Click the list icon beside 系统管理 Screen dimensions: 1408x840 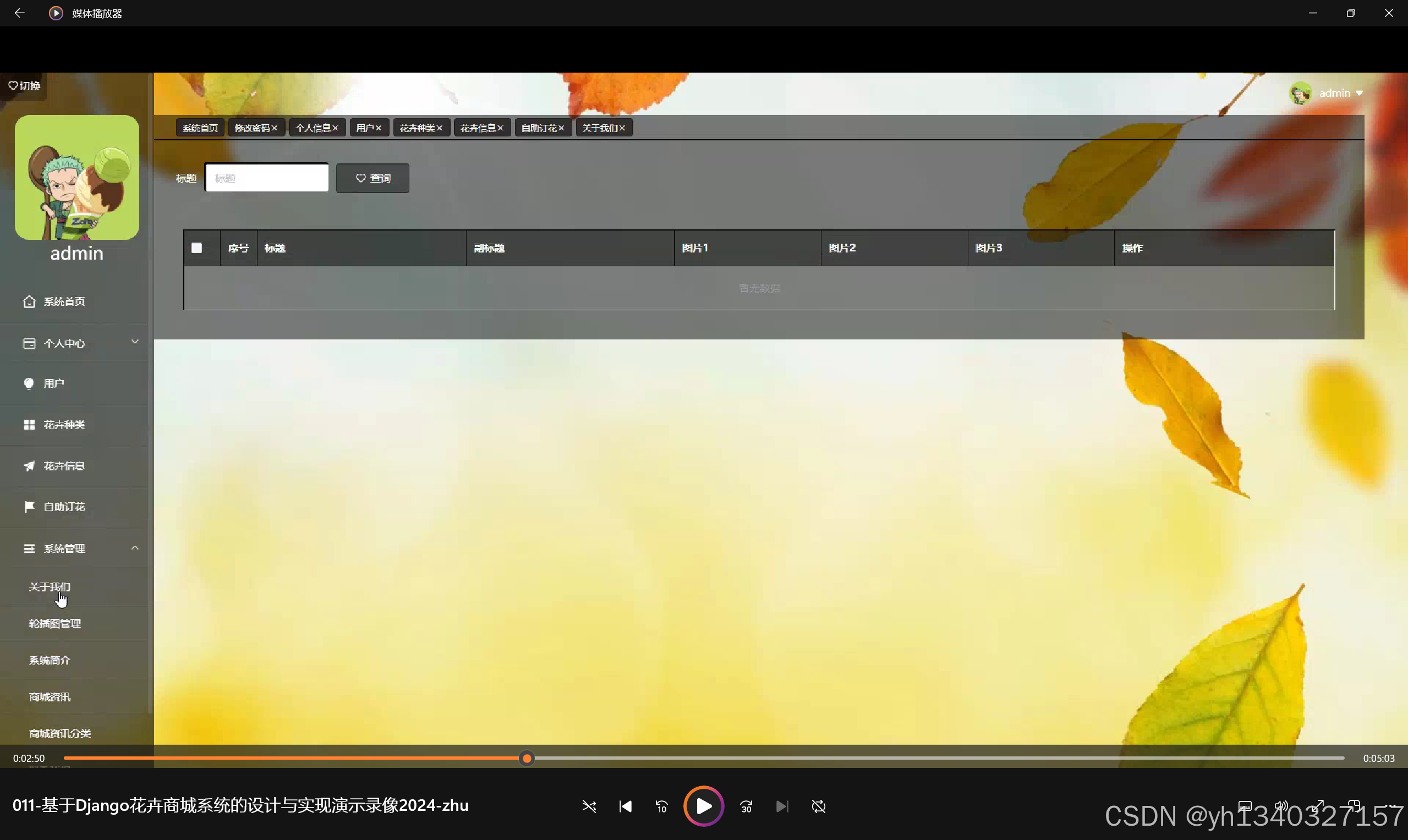click(x=29, y=548)
